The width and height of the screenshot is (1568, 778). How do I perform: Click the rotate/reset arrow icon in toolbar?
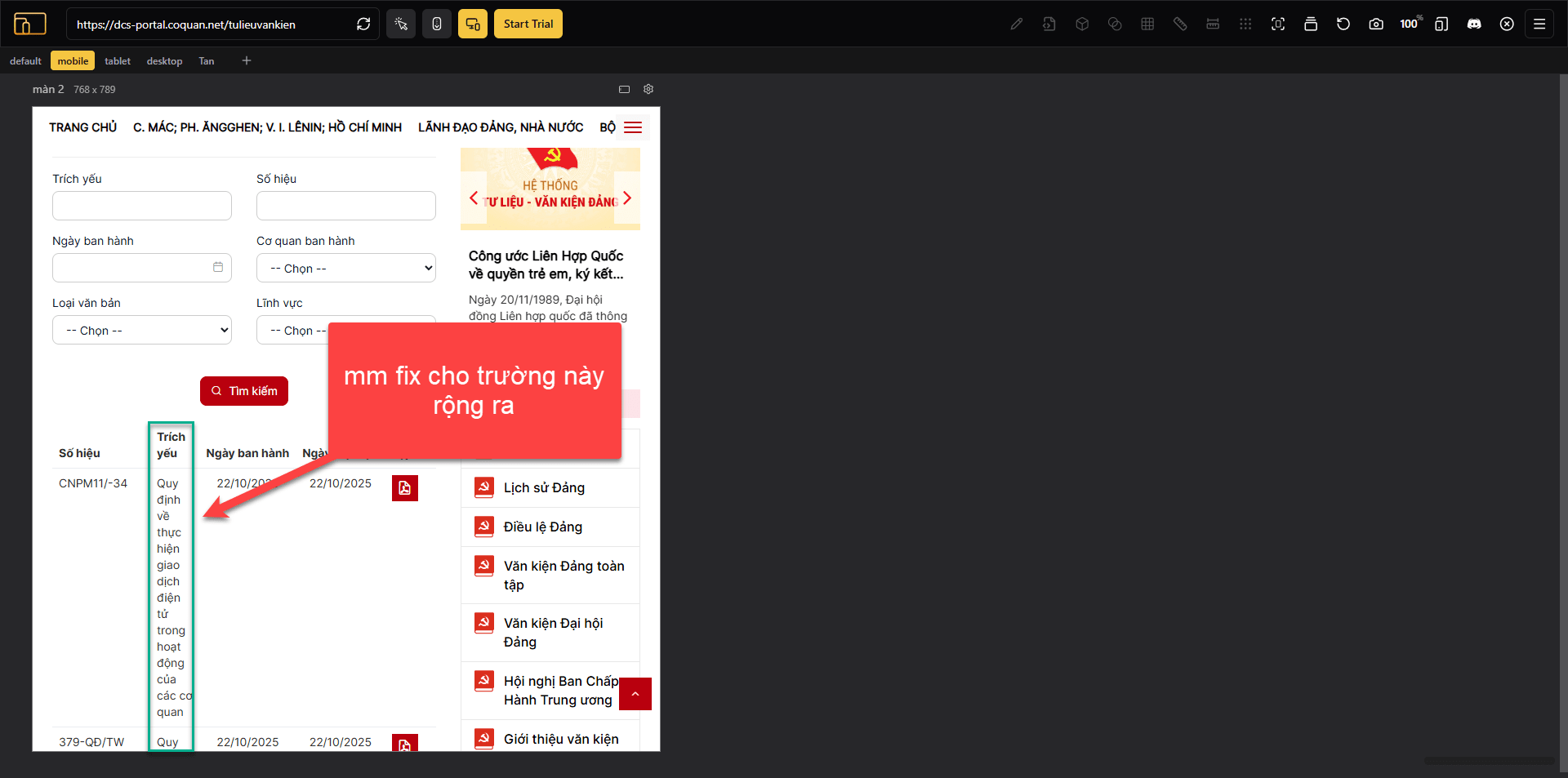pyautogui.click(x=1343, y=24)
